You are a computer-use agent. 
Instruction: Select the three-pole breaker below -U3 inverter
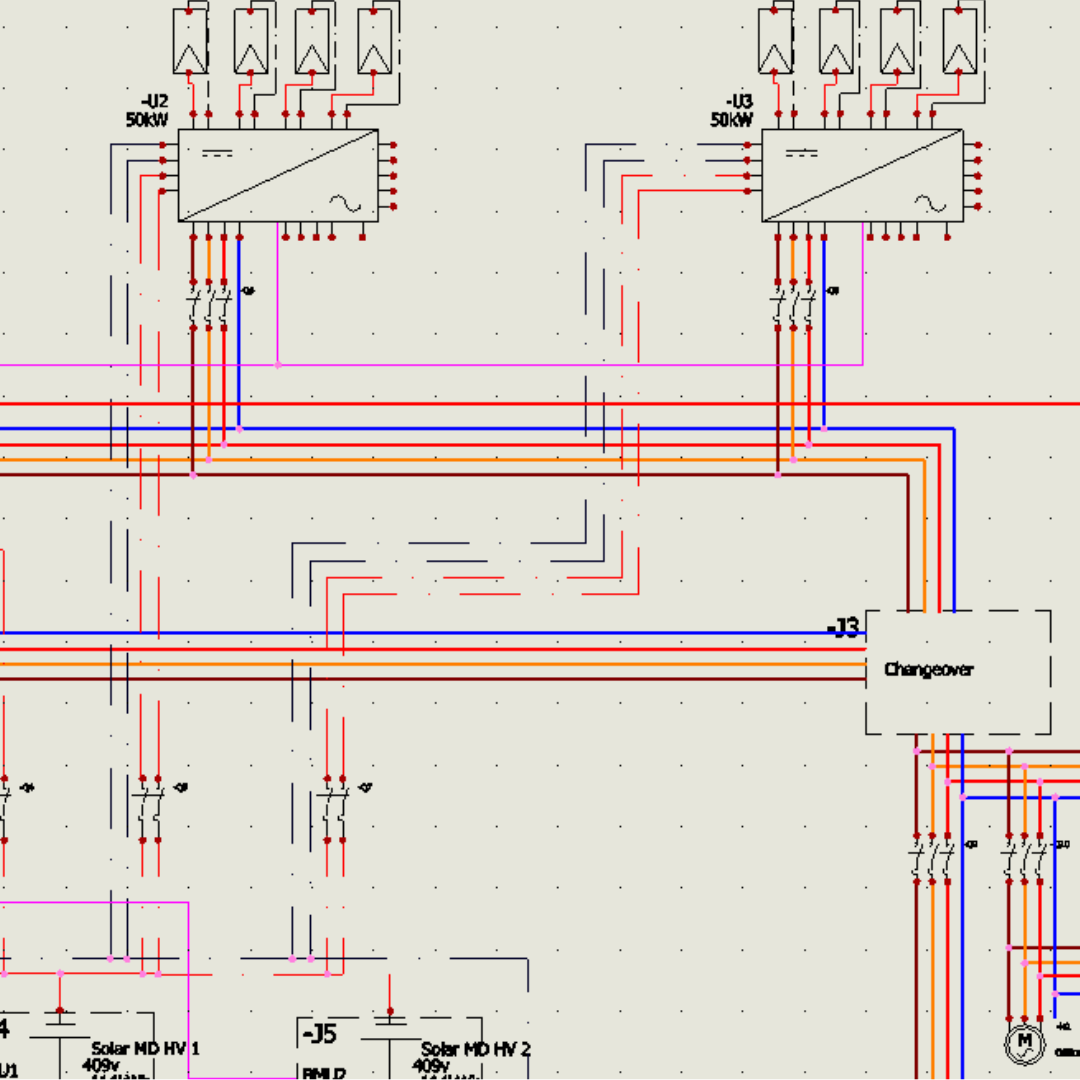(x=793, y=305)
